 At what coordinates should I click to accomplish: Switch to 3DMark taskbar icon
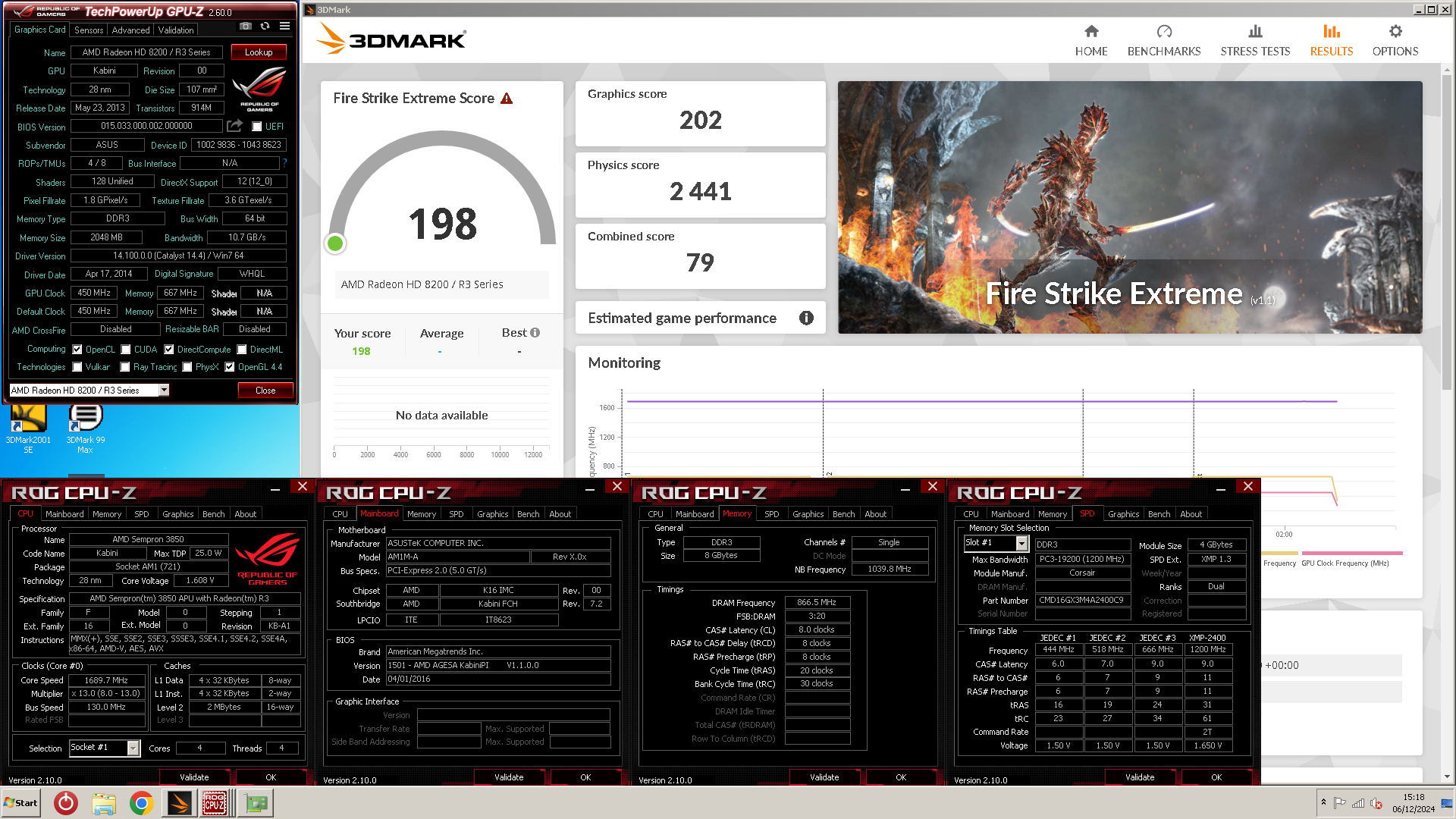[x=180, y=803]
